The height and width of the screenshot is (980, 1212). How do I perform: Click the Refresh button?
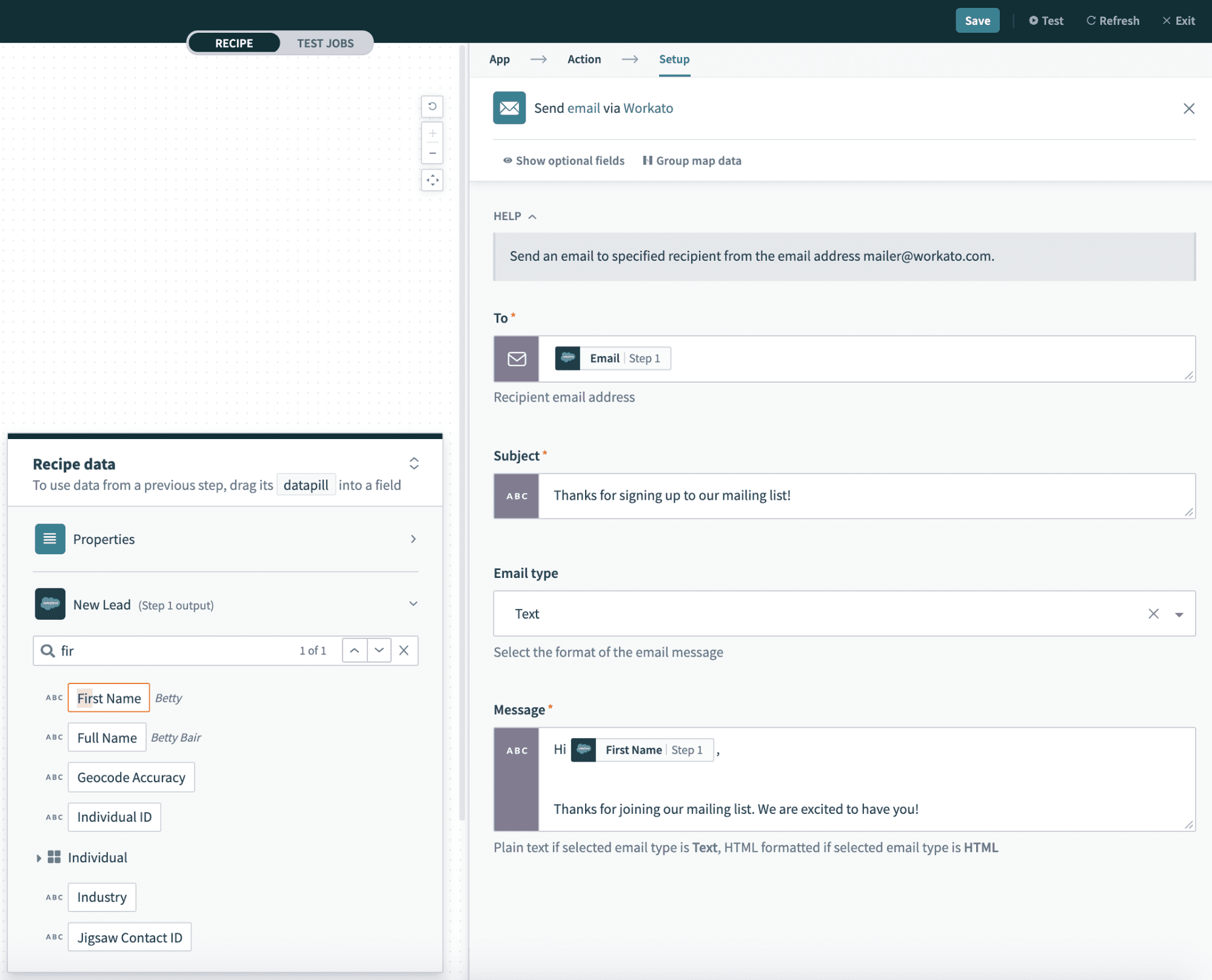(1113, 20)
